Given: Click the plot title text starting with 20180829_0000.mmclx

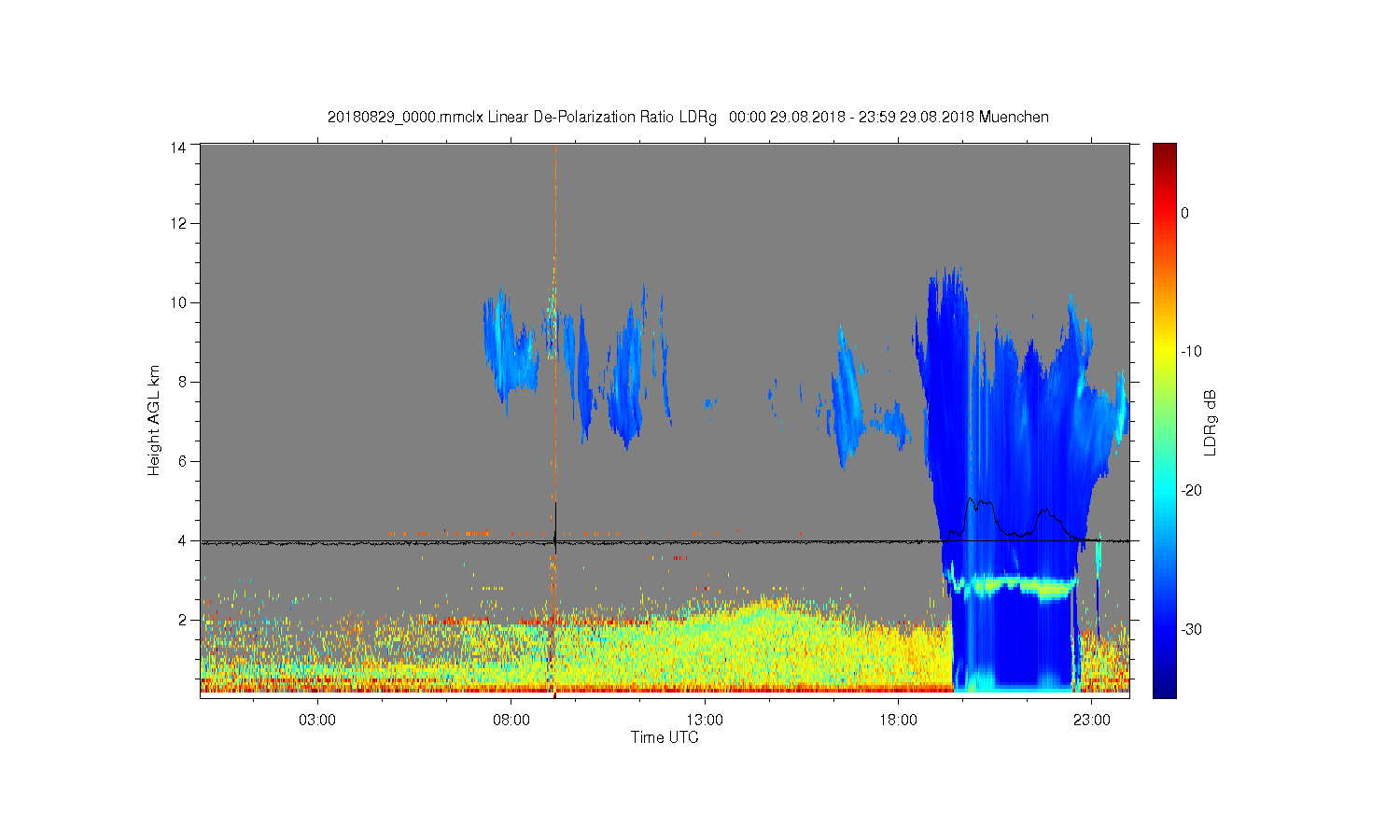Looking at the screenshot, I should (688, 118).
